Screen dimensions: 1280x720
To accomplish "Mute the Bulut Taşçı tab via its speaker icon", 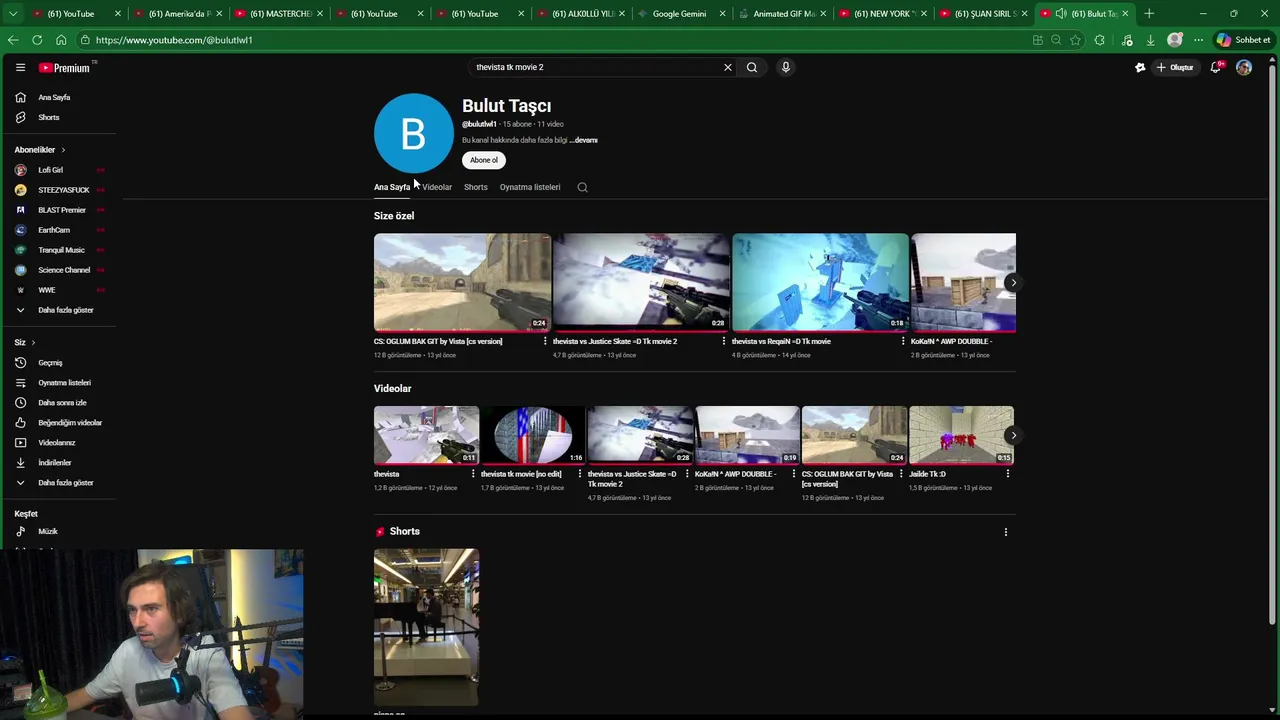I will coord(1060,14).
